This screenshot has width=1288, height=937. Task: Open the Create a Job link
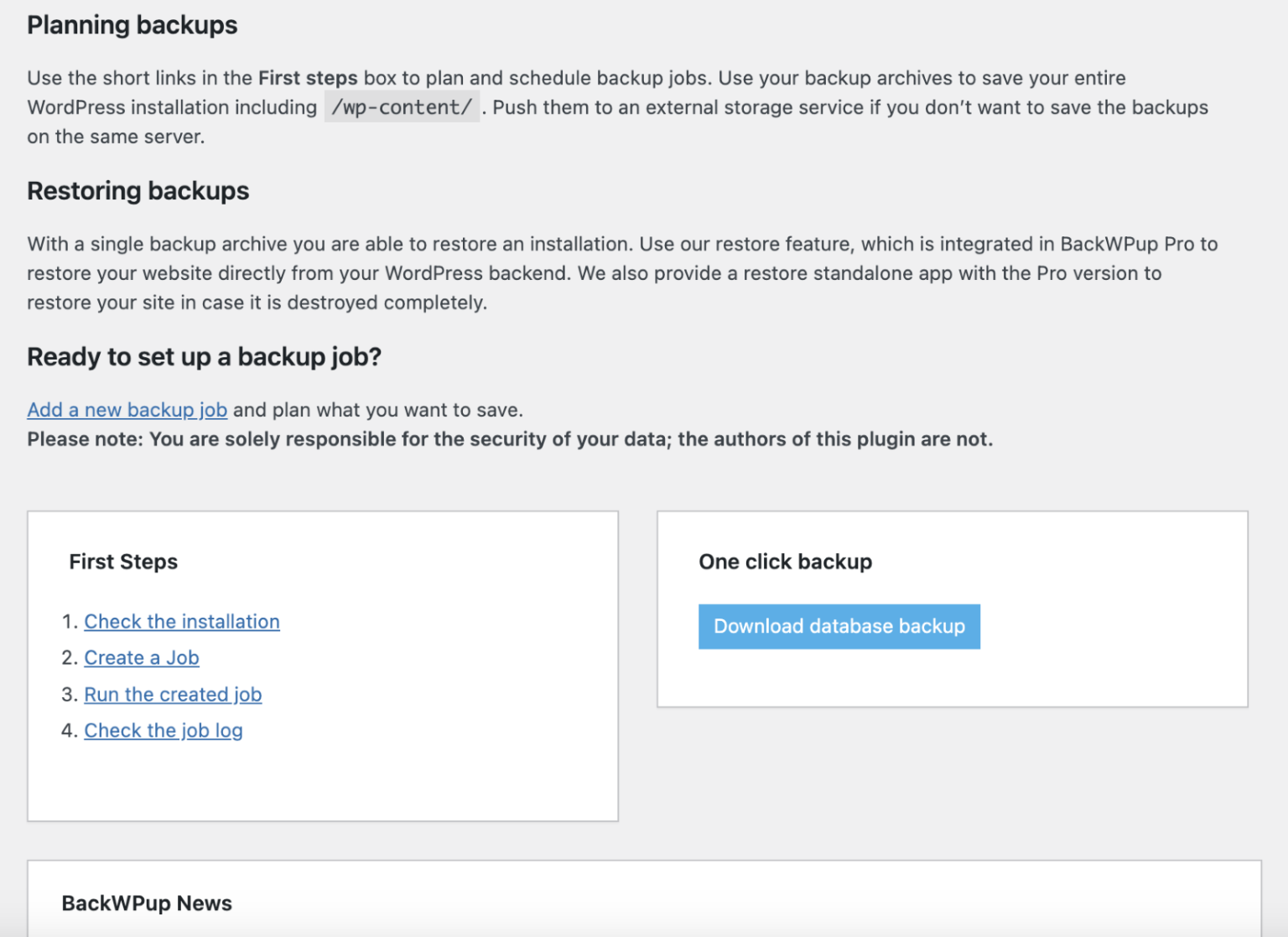(x=141, y=658)
